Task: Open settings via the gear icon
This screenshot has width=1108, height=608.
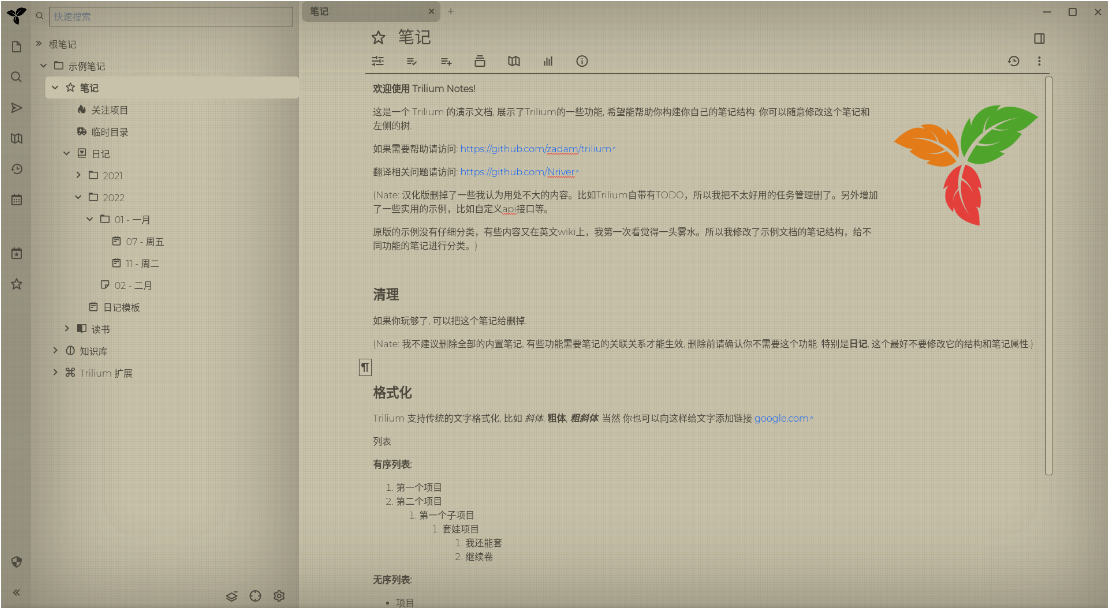Action: pos(279,596)
